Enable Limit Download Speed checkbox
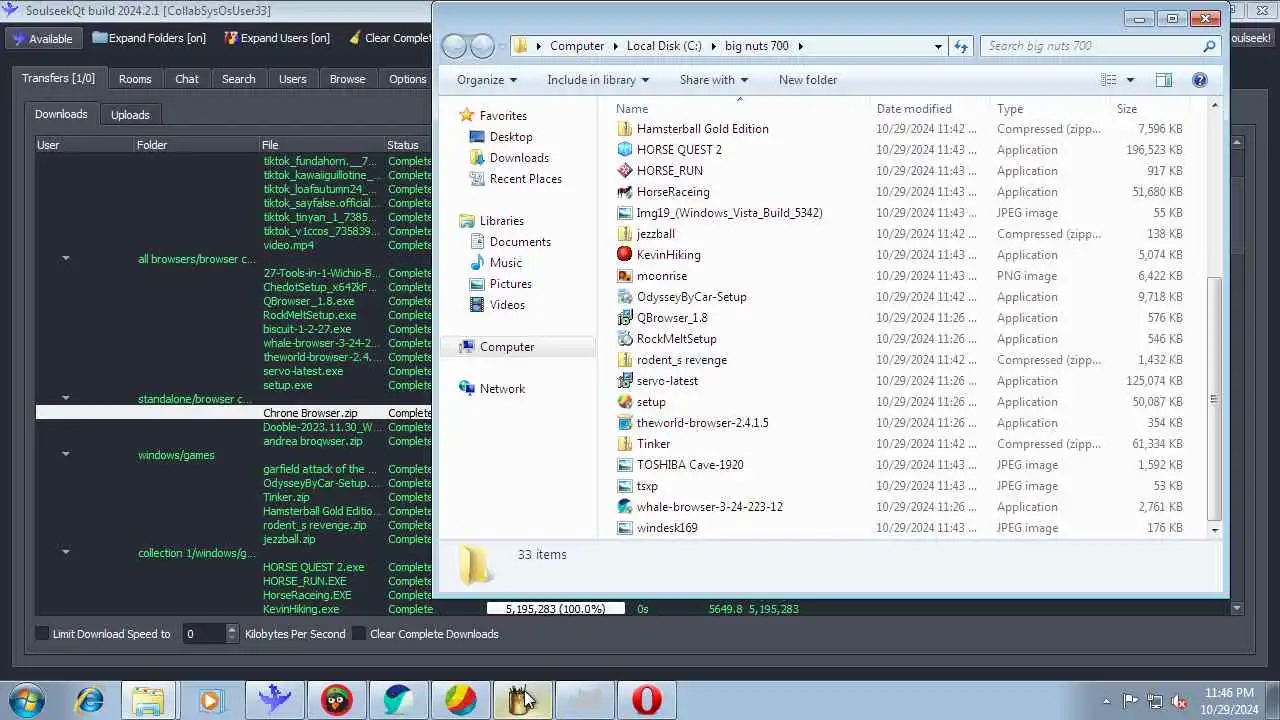This screenshot has height=720, width=1280. point(42,634)
